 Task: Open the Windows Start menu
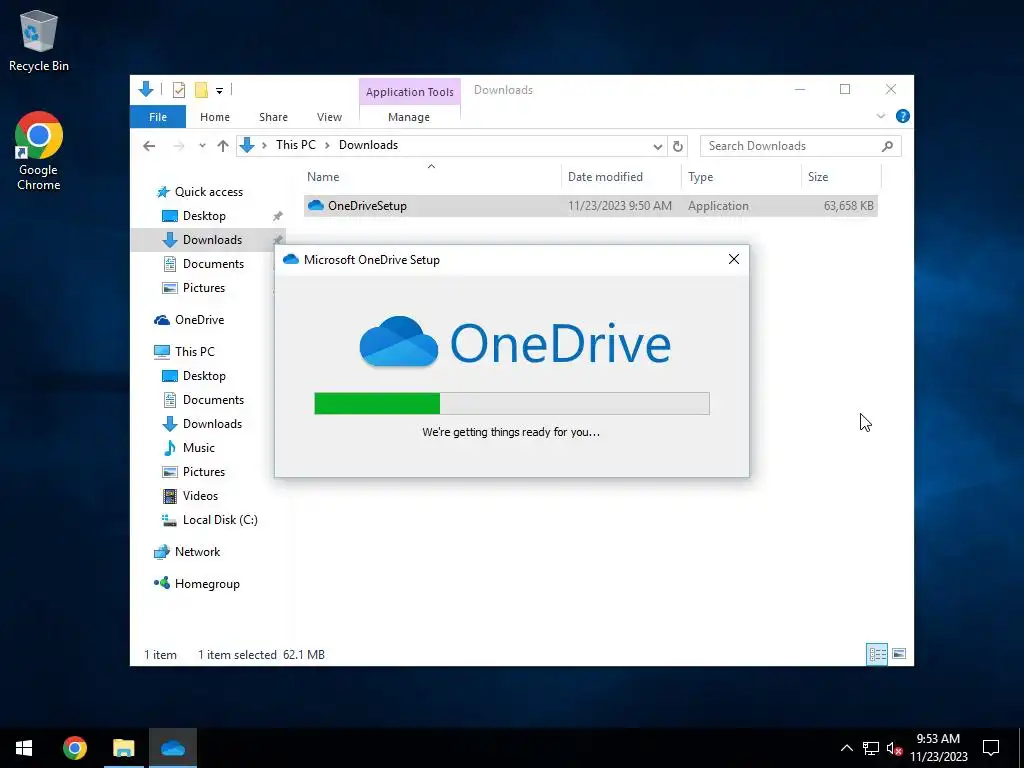tap(24, 748)
